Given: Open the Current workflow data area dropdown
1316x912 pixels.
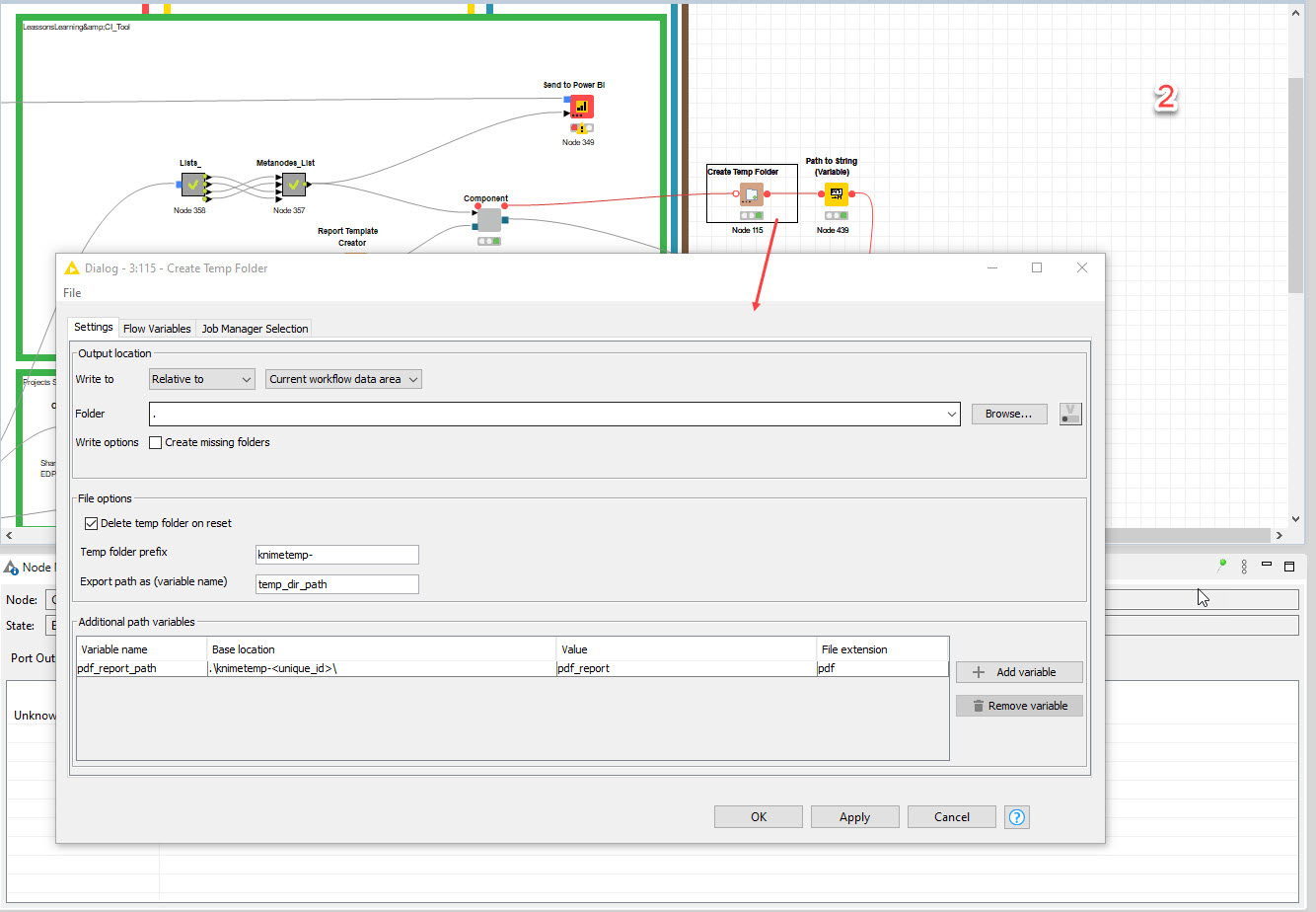Looking at the screenshot, I should 343,379.
